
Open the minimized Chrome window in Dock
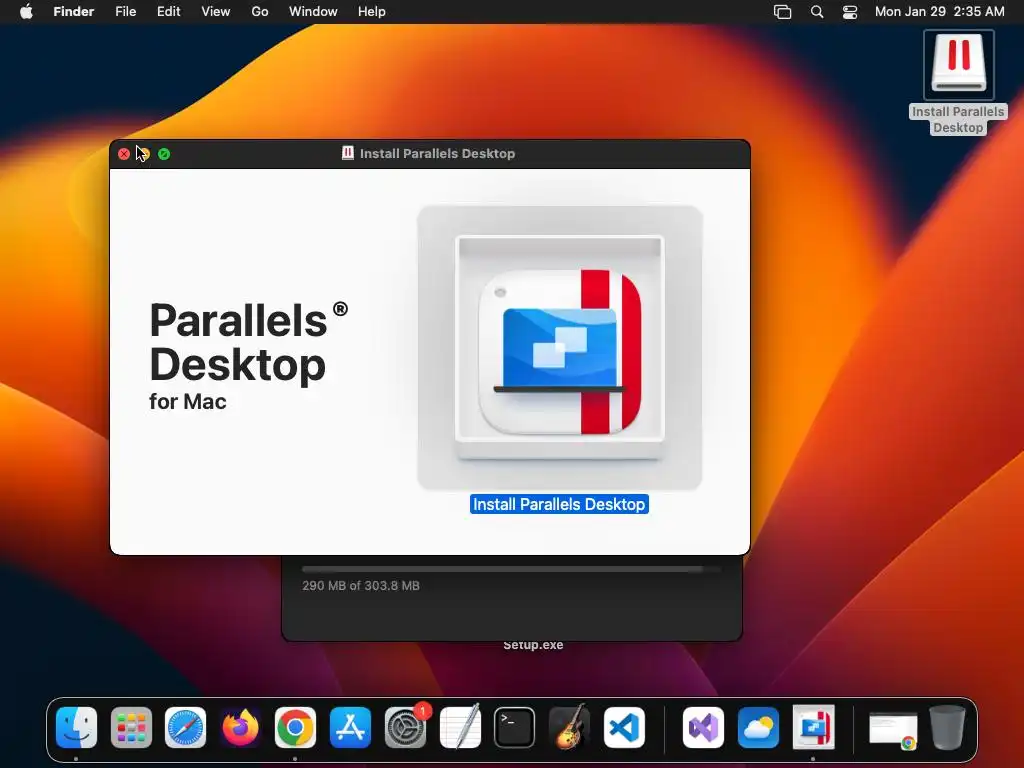(893, 730)
